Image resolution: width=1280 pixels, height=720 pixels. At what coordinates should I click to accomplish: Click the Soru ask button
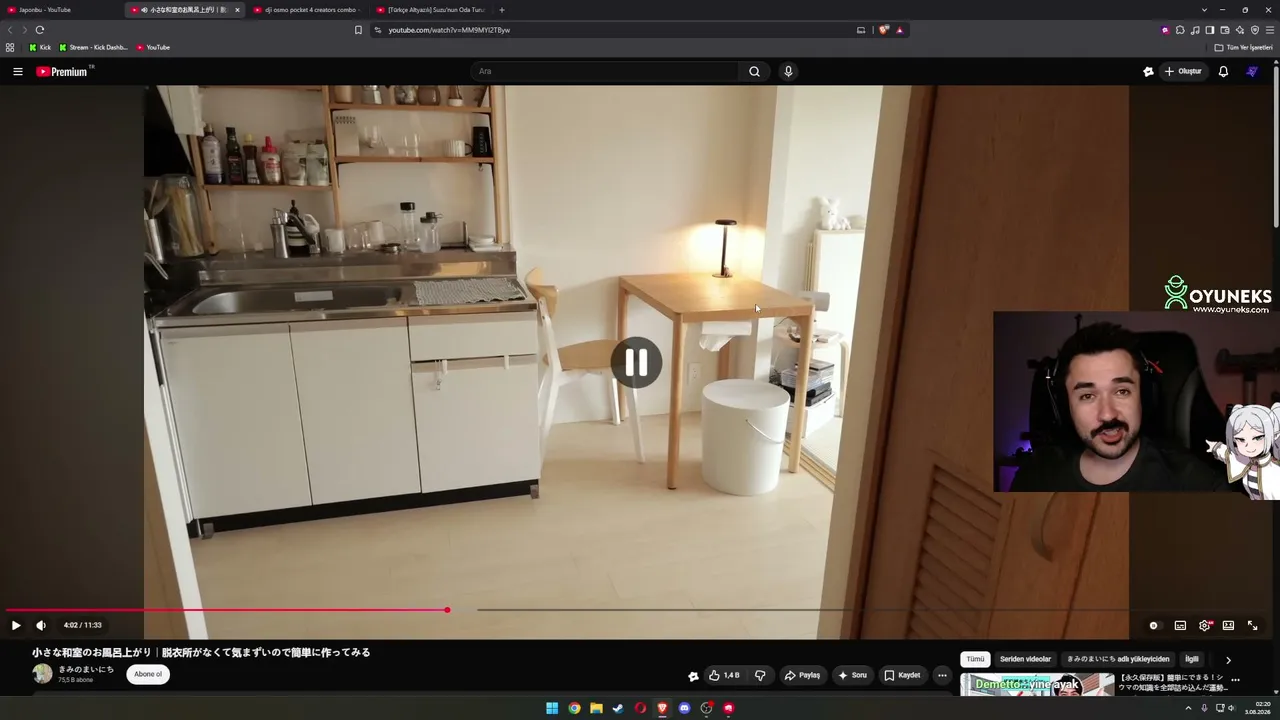pyautogui.click(x=852, y=675)
